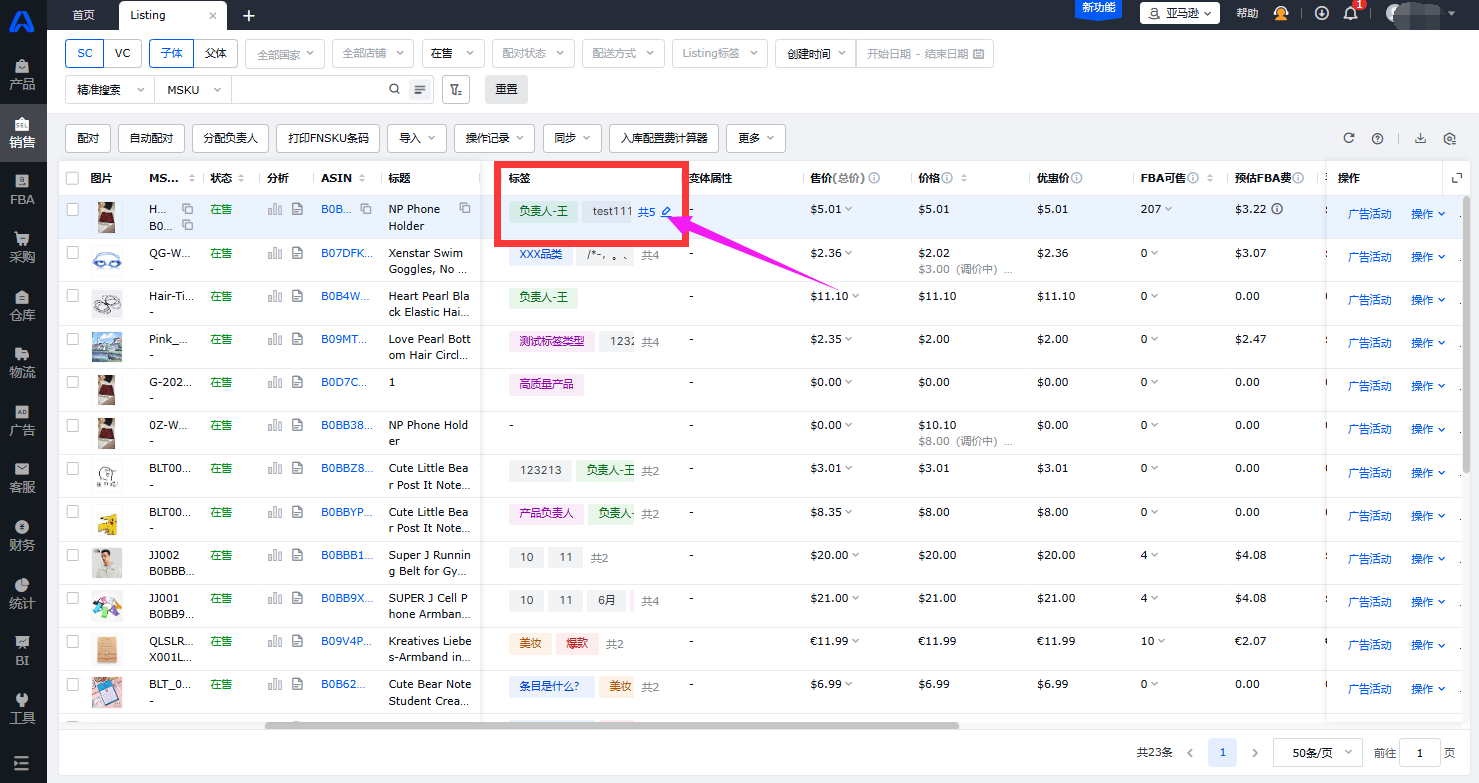The height and width of the screenshot is (783, 1479).
Task: Open the download center icon in header
Action: click(1322, 13)
